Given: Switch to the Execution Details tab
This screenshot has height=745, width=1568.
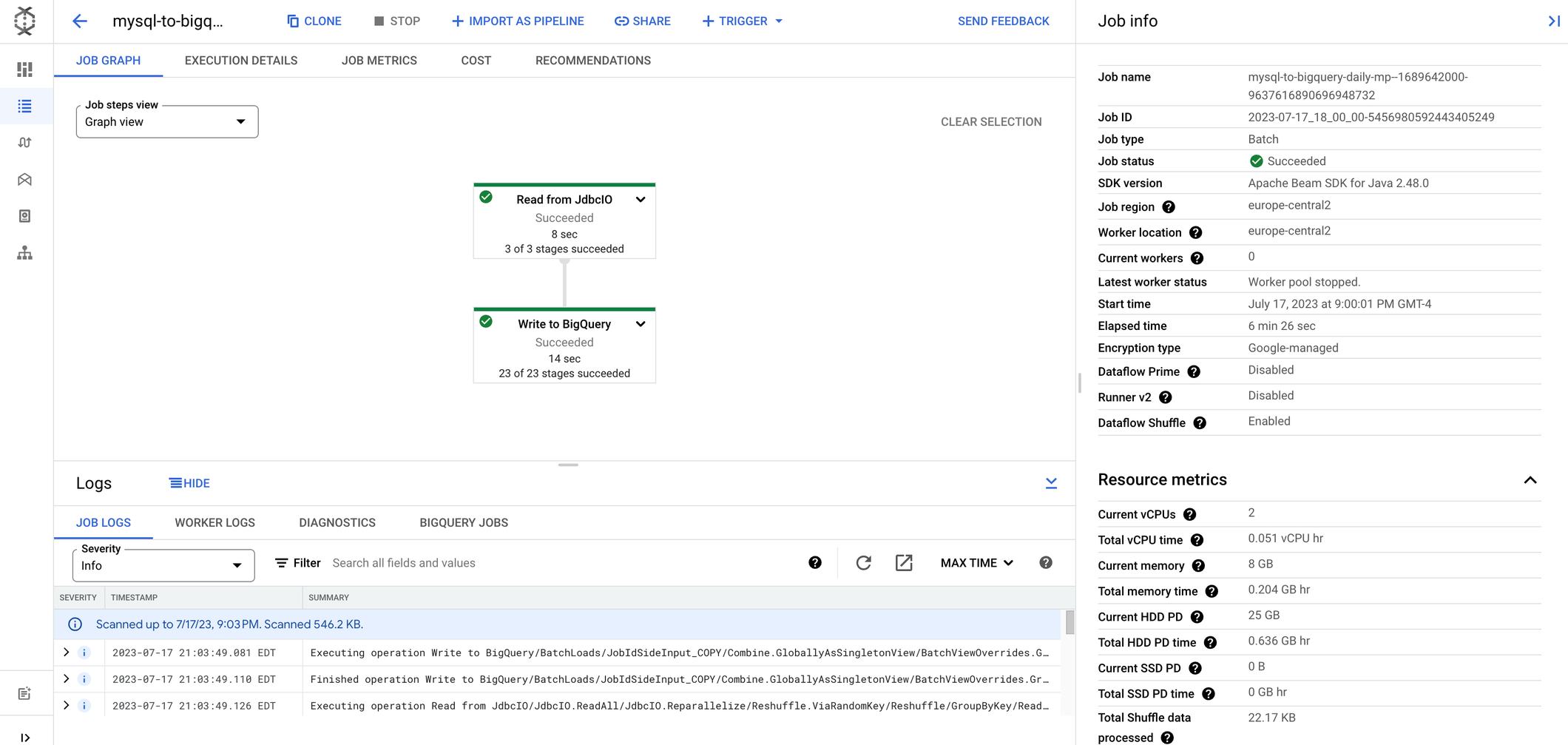Looking at the screenshot, I should 241,61.
